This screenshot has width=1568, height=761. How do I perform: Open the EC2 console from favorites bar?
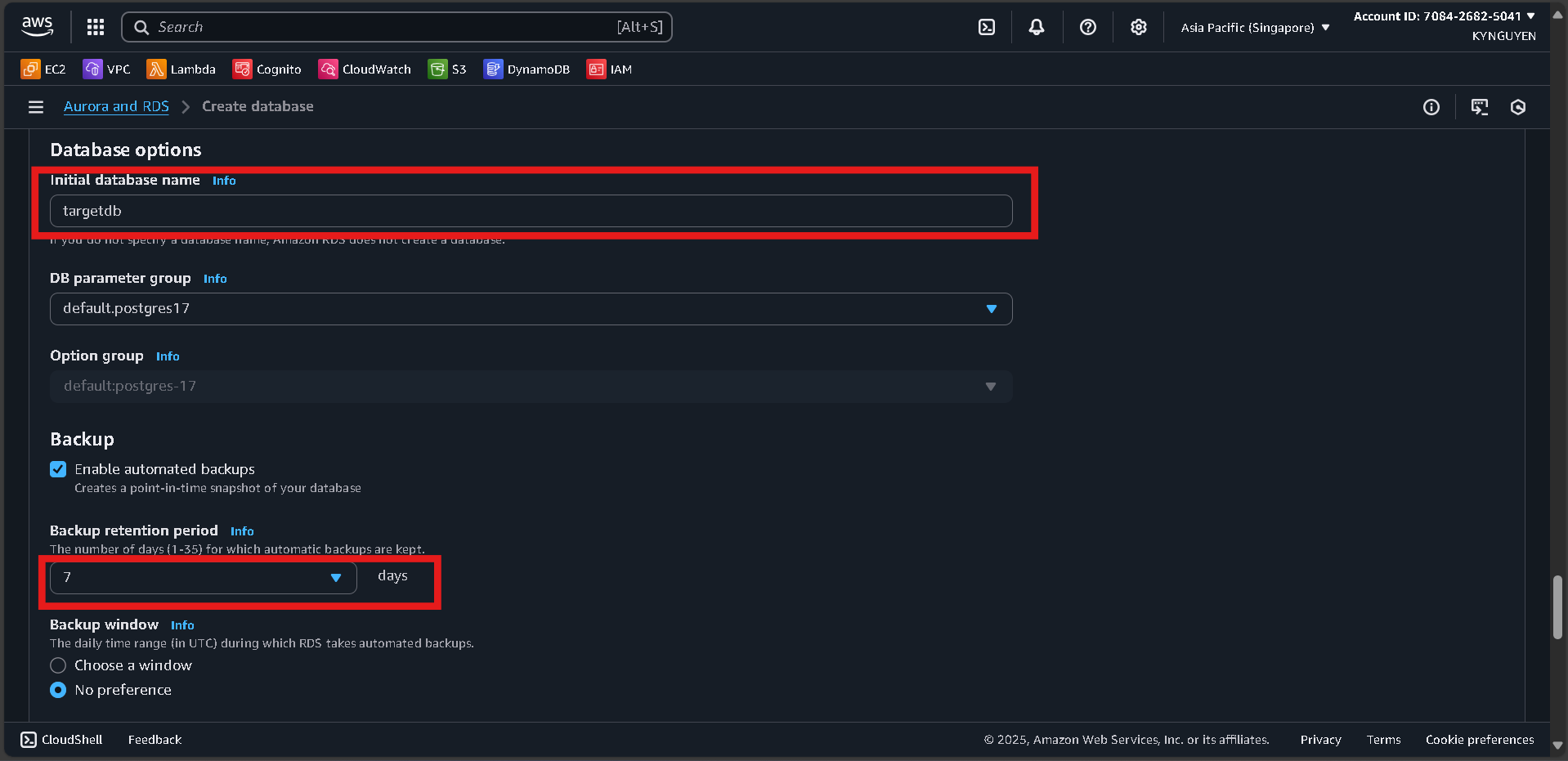click(43, 69)
